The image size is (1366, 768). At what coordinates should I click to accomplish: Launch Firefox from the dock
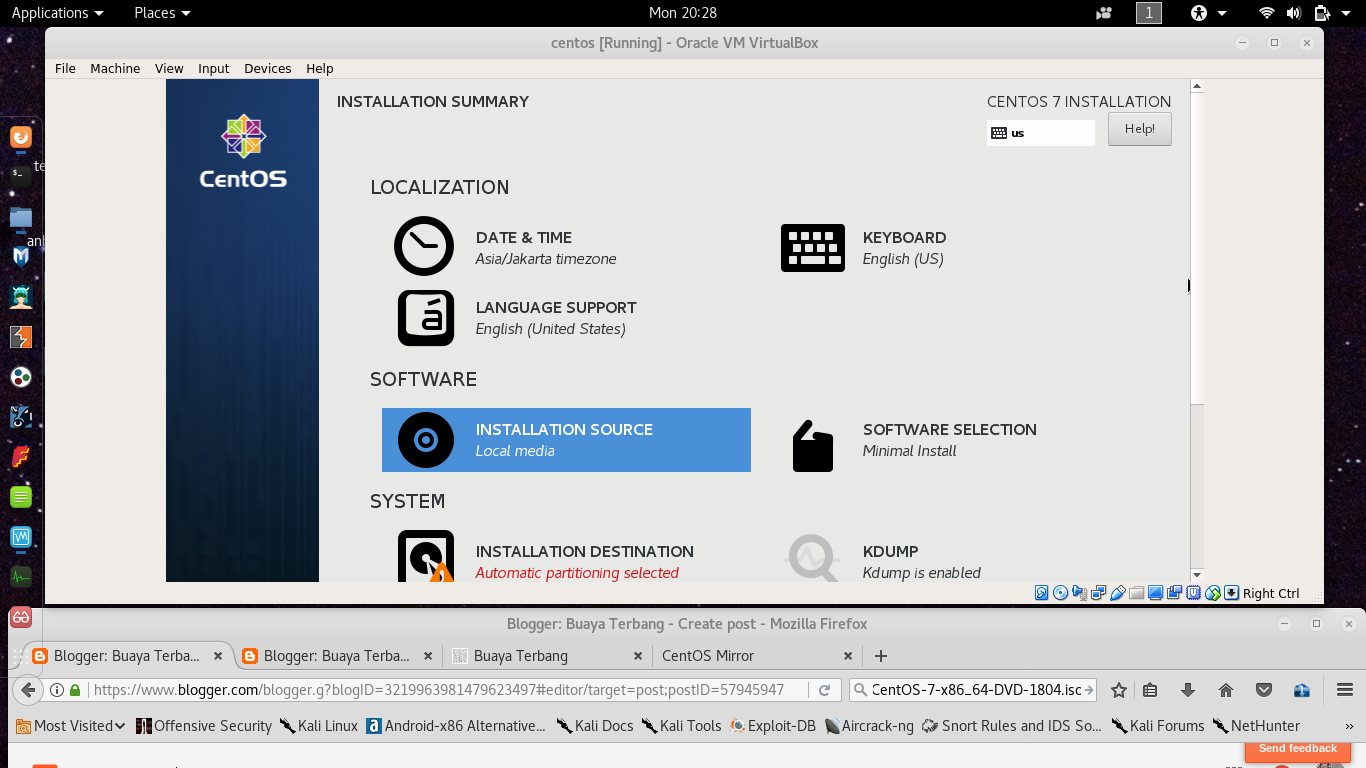pos(21,137)
